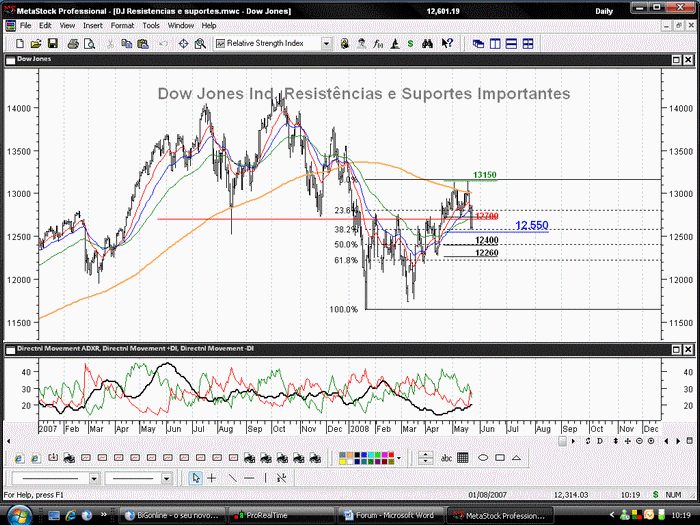
Task: Click the New file icon in toolbar
Action: click(20, 44)
